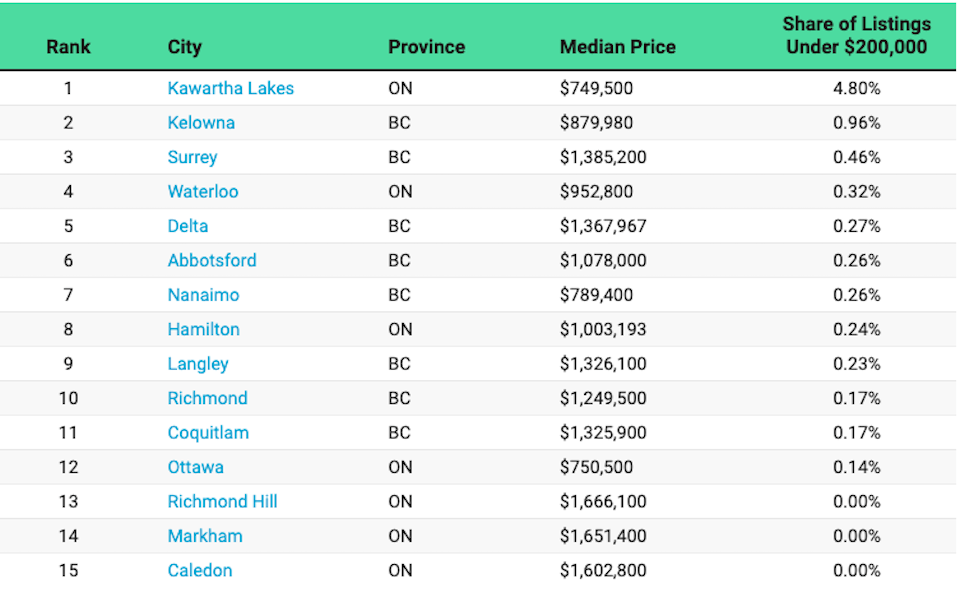Open the Delta city link
Image resolution: width=960 pixels, height=611 pixels.
coord(187,226)
